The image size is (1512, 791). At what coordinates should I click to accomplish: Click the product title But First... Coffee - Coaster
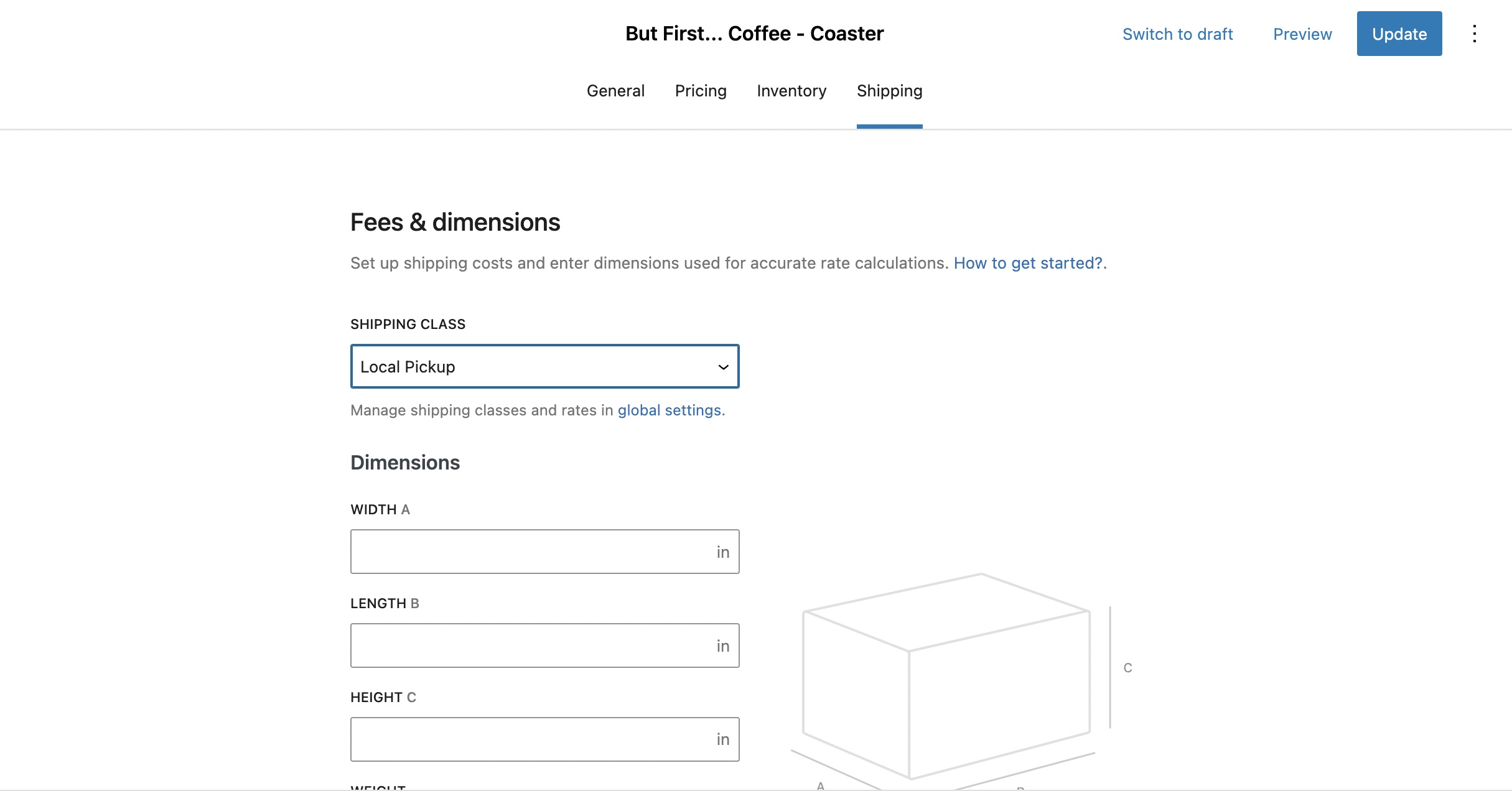click(x=754, y=34)
